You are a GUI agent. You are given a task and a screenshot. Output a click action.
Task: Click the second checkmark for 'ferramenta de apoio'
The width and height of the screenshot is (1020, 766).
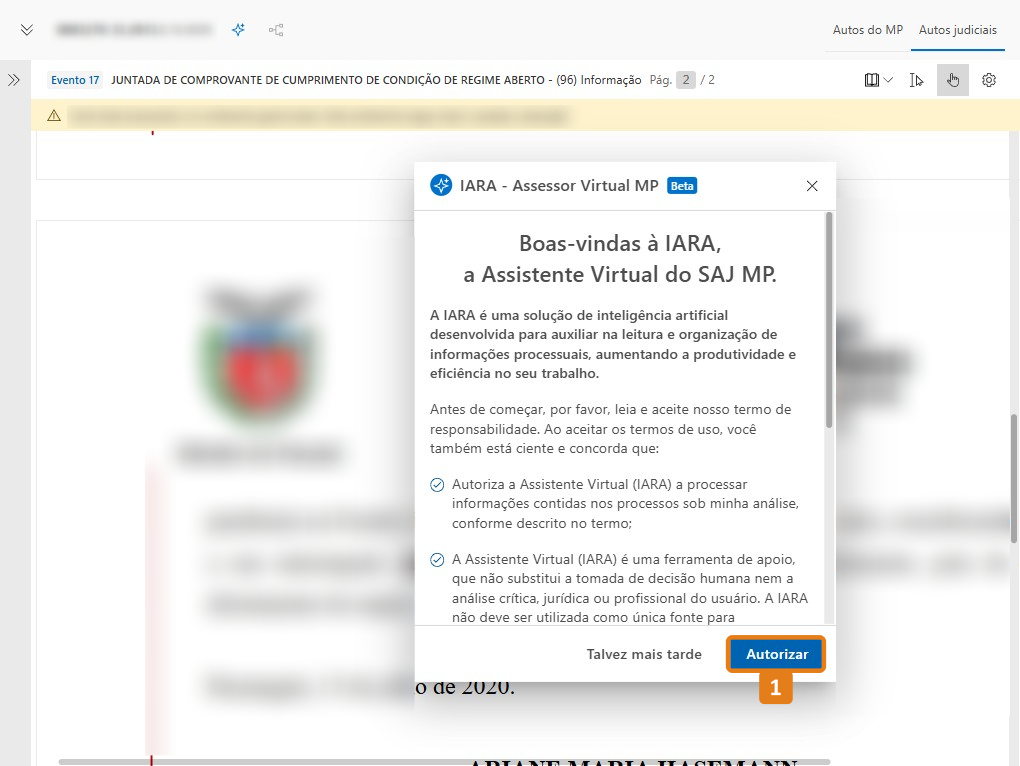click(x=437, y=560)
